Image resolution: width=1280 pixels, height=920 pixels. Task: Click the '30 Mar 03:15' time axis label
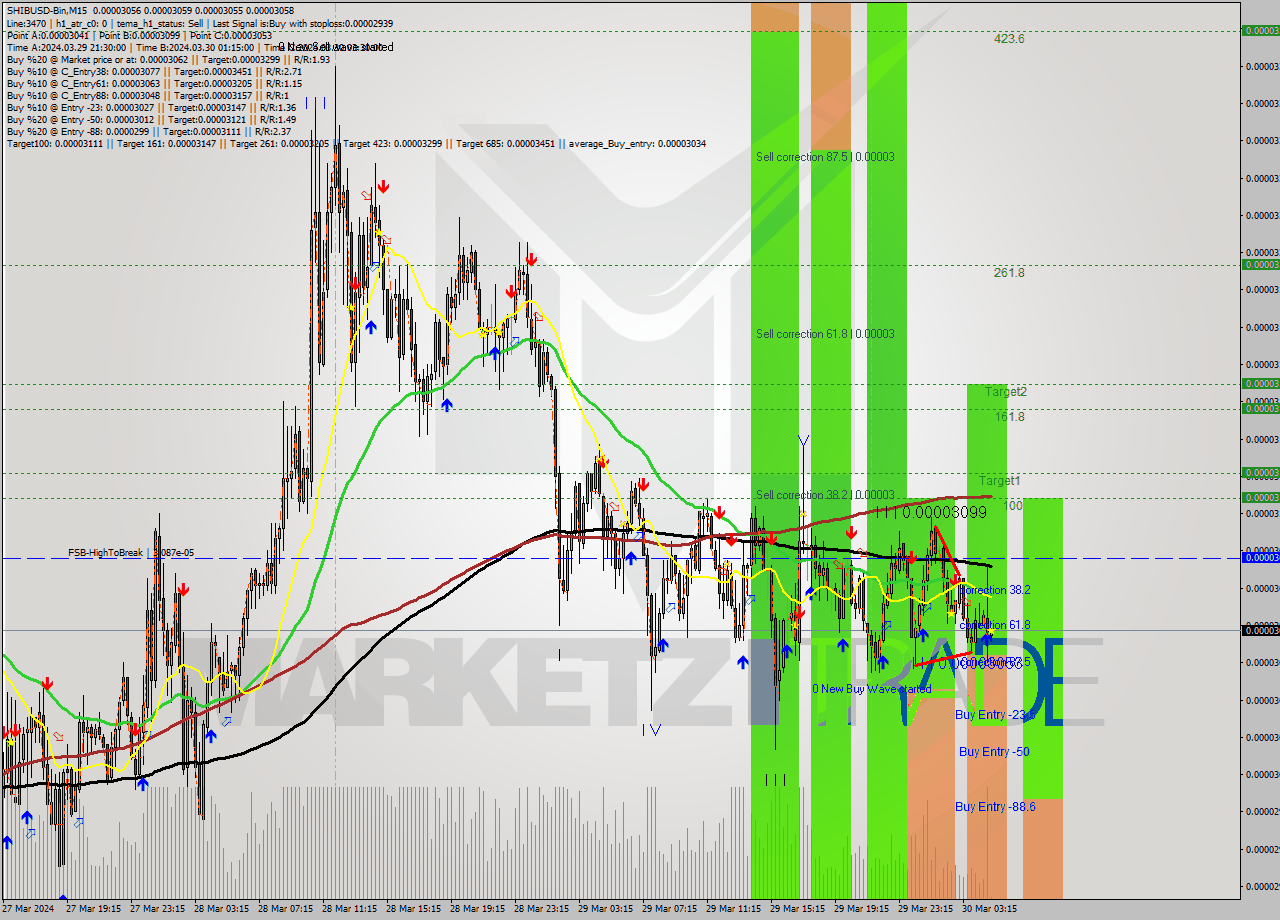990,909
